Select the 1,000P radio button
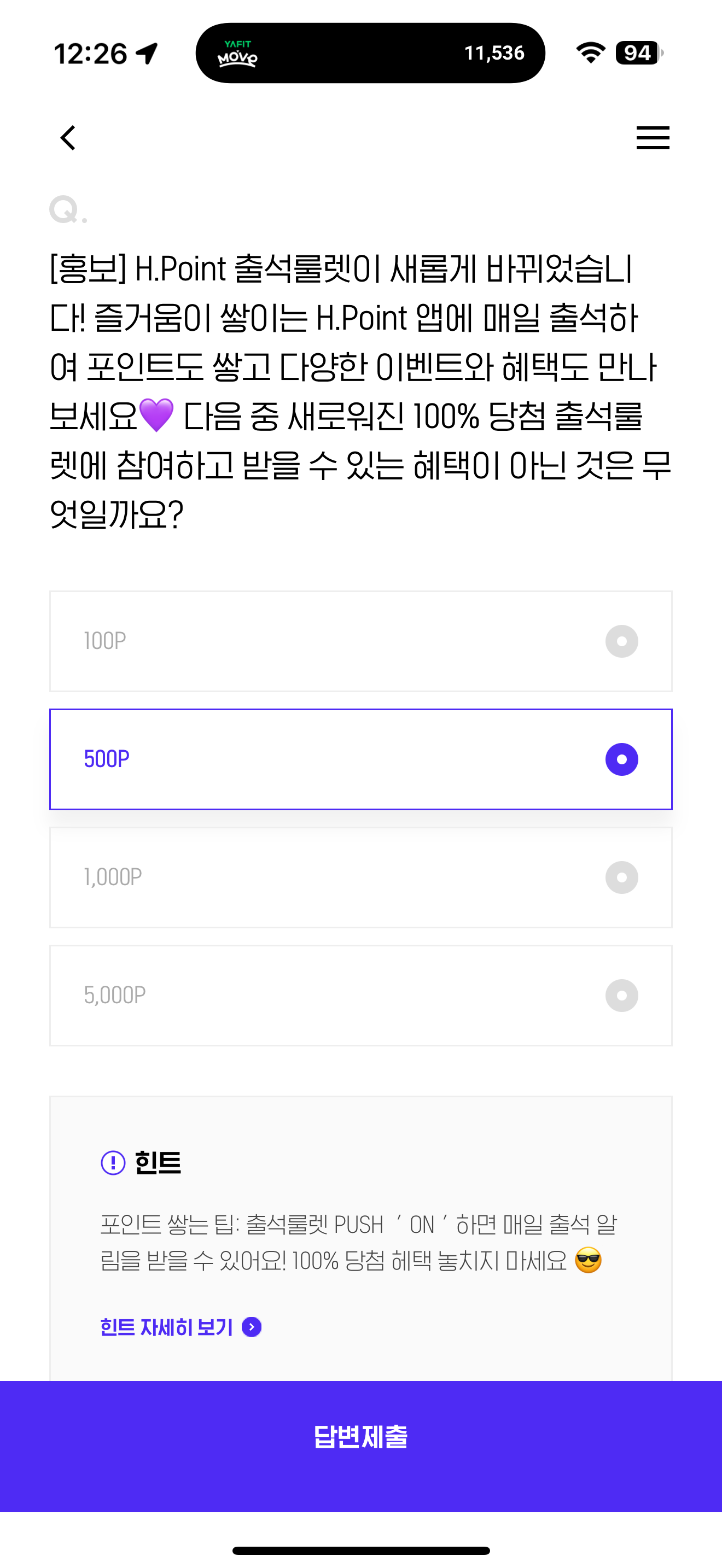 (621, 877)
